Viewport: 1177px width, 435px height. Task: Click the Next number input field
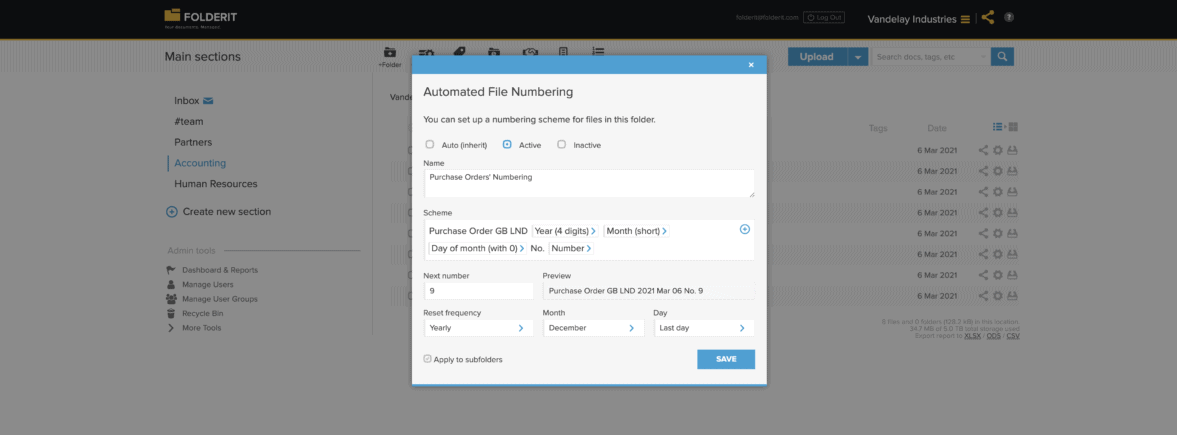(478, 290)
